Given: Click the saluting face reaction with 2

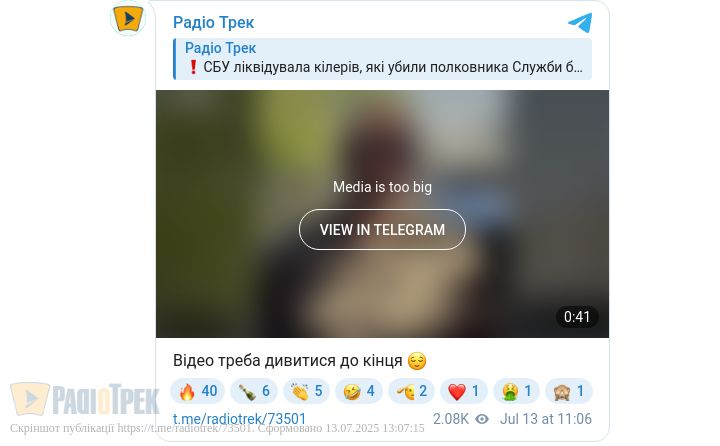Looking at the screenshot, I should tap(411, 391).
